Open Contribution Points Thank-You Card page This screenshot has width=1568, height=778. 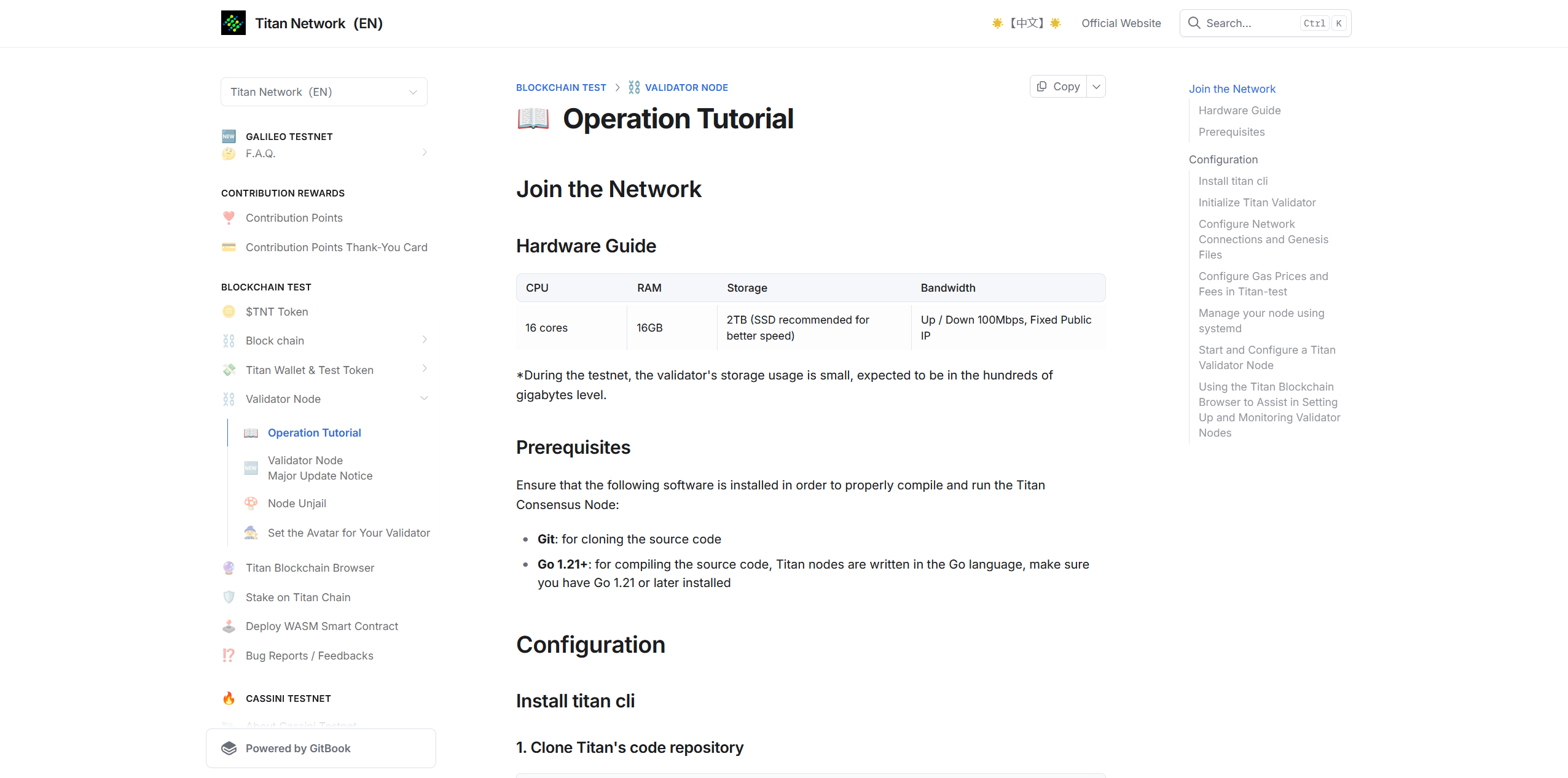(x=336, y=247)
